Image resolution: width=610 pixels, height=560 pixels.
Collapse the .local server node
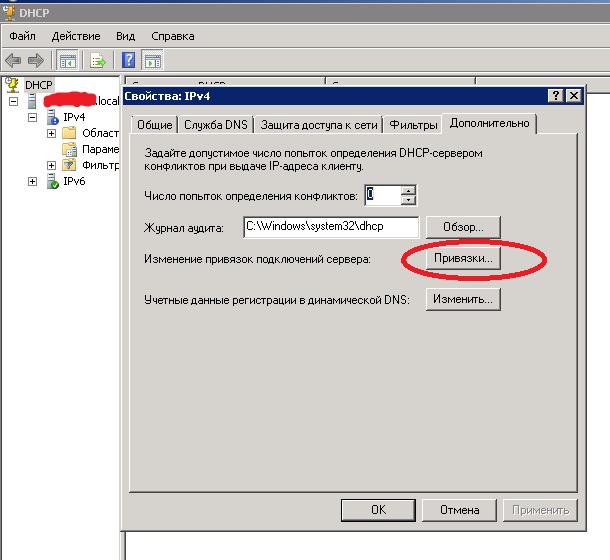pyautogui.click(x=14, y=101)
